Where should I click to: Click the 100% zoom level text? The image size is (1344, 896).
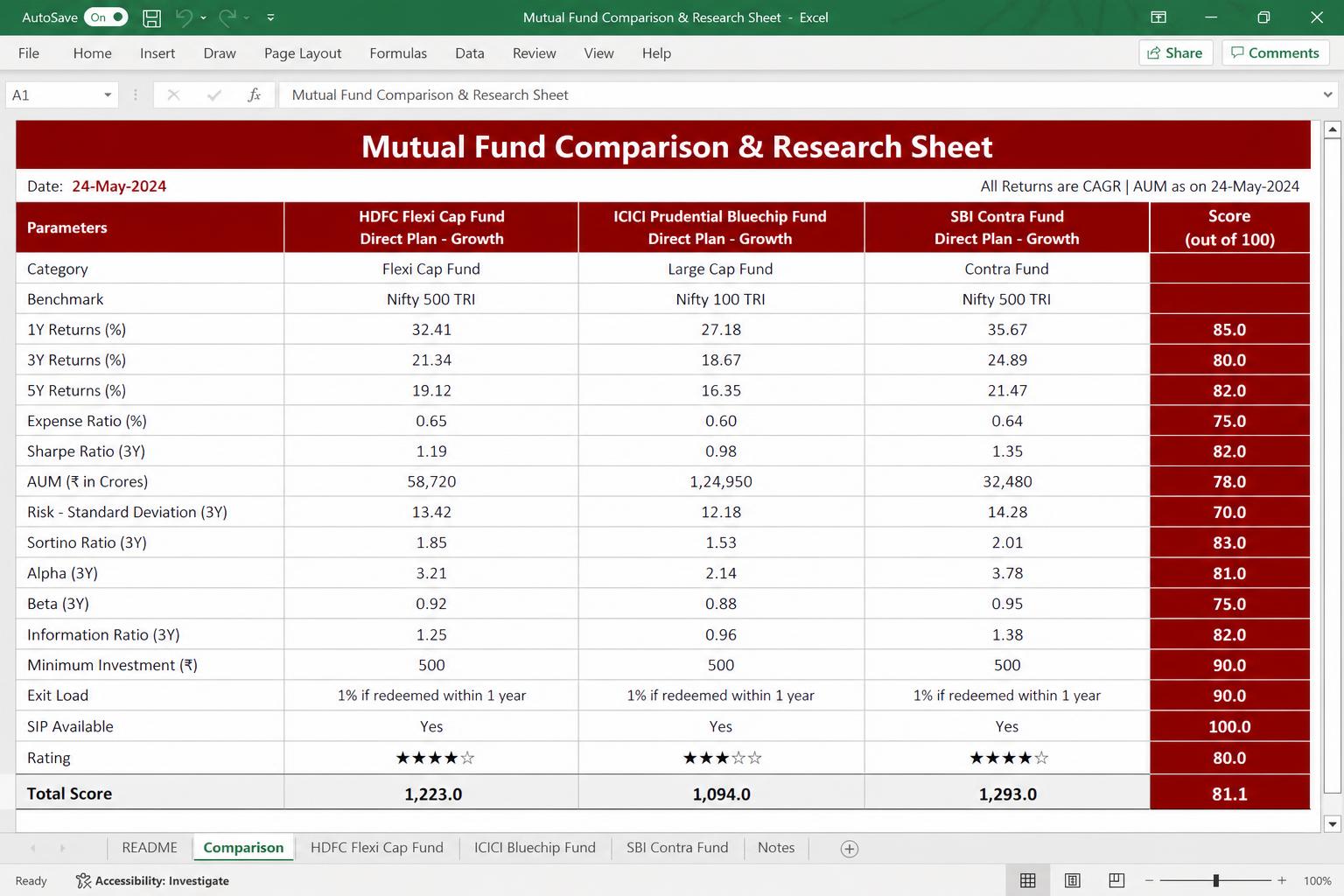tap(1317, 881)
